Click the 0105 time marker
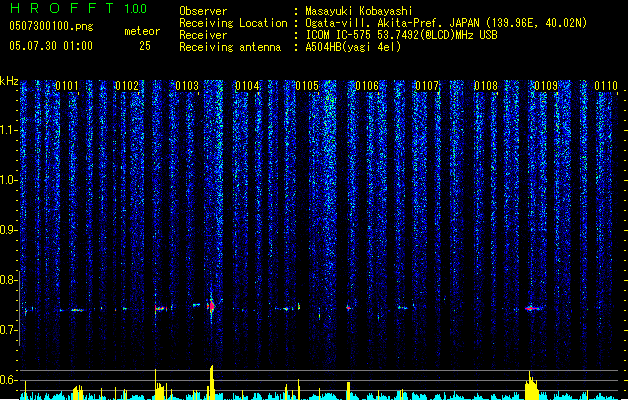This screenshot has height=400, width=629. [x=307, y=85]
